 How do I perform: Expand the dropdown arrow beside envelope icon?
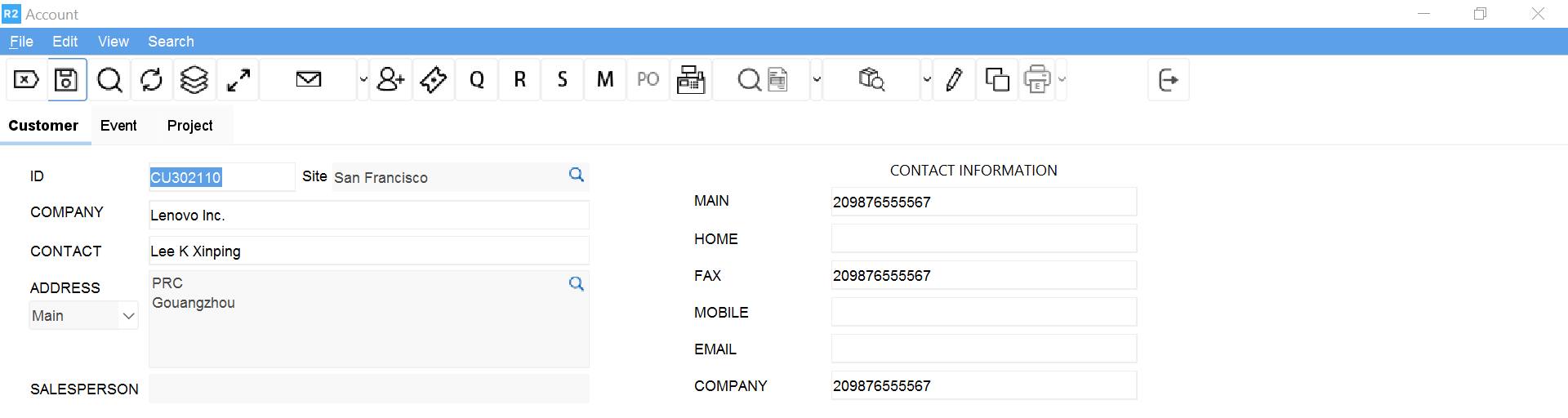coord(363,80)
